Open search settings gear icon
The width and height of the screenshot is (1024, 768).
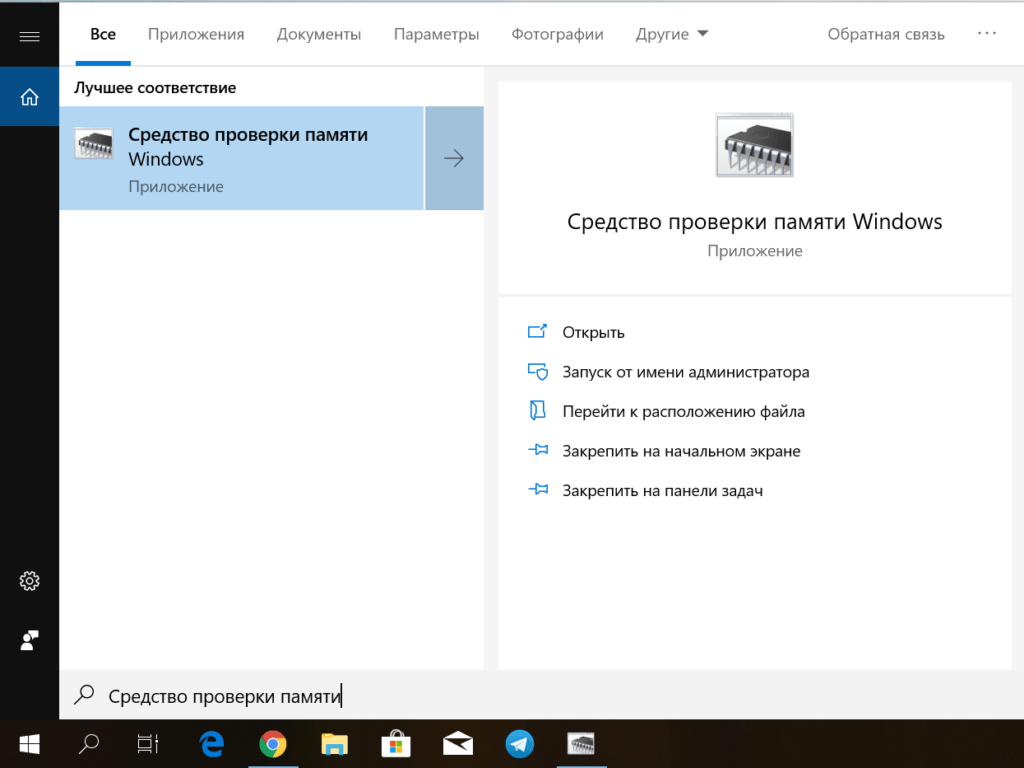[x=29, y=581]
